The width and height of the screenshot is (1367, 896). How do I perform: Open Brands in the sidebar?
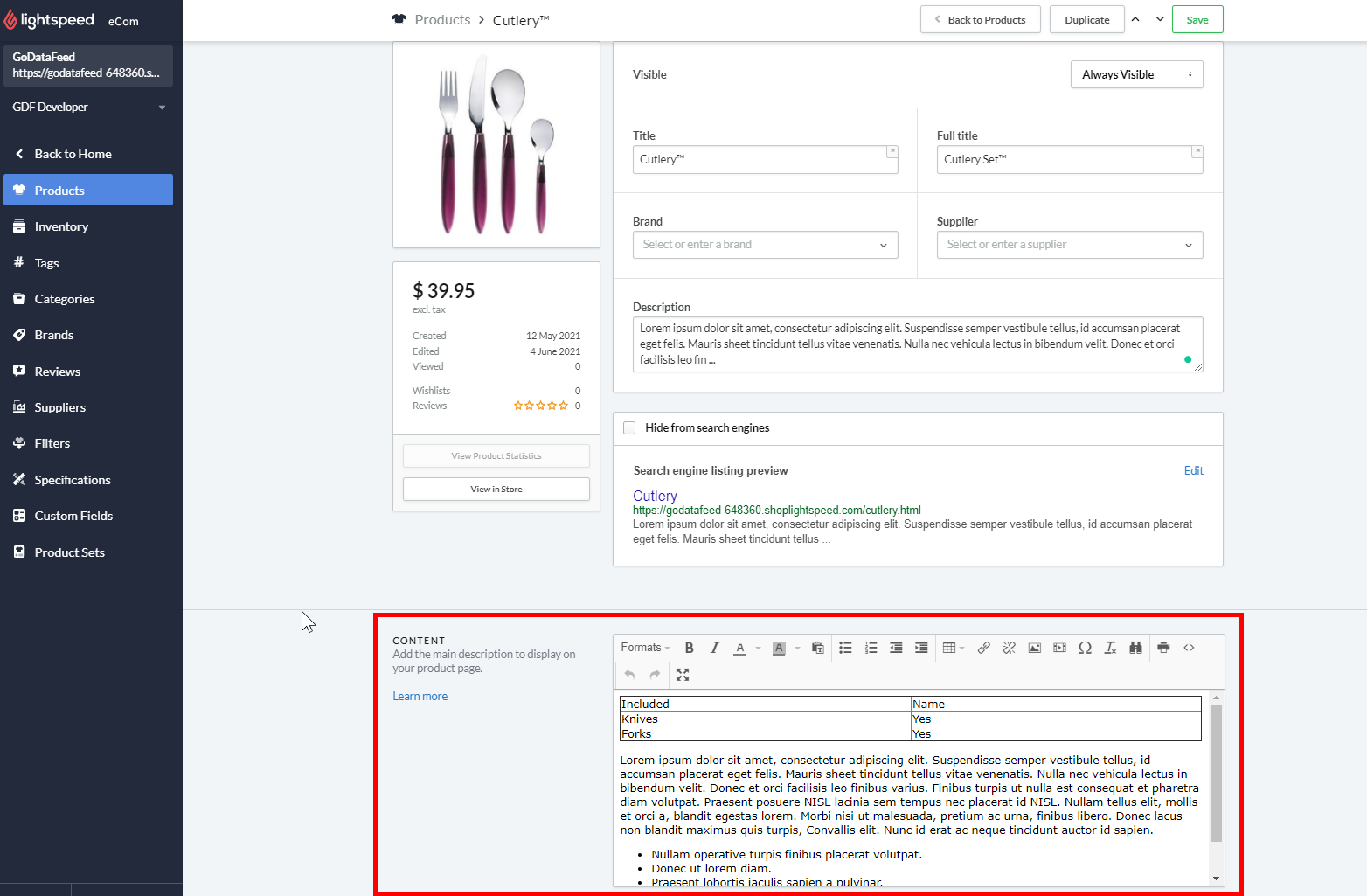pos(87,335)
